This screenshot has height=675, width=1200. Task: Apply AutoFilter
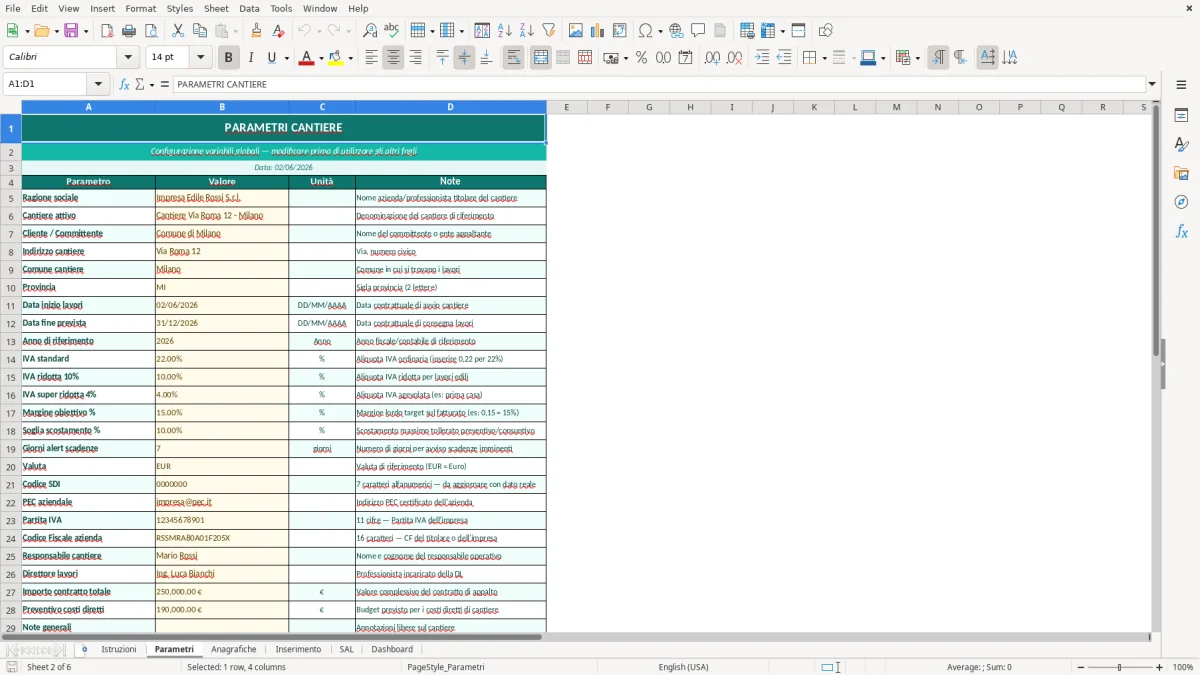click(549, 31)
